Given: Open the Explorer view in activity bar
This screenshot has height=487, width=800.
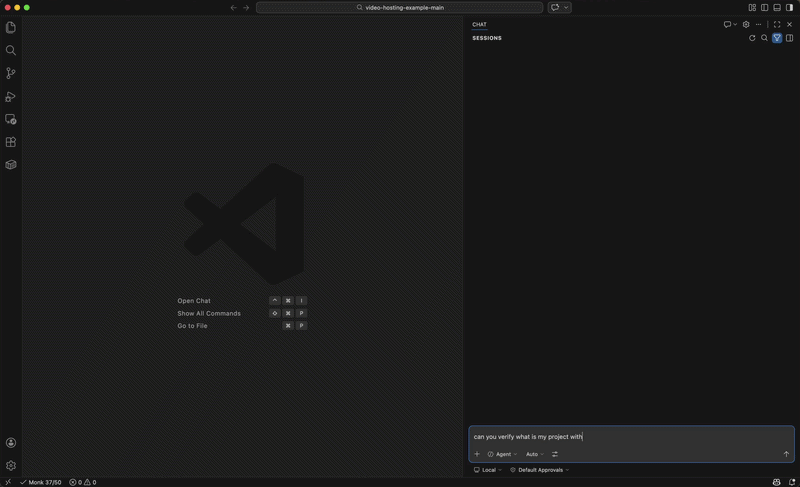Looking at the screenshot, I should (11, 28).
